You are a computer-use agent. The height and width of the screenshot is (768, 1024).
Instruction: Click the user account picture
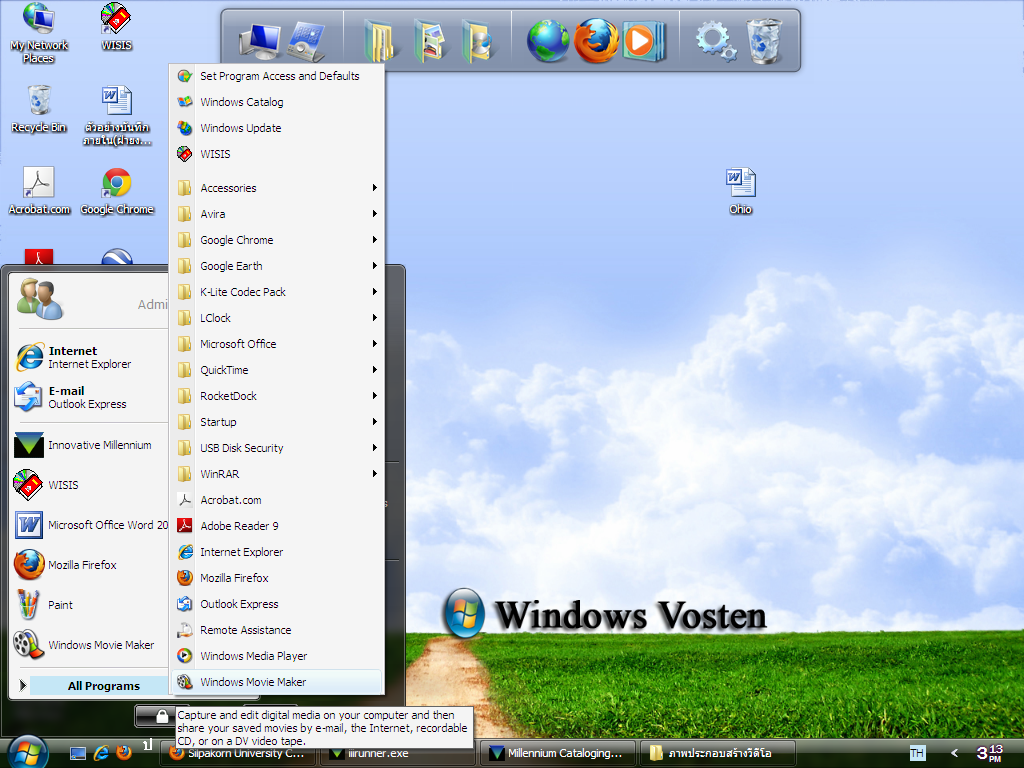point(39,298)
